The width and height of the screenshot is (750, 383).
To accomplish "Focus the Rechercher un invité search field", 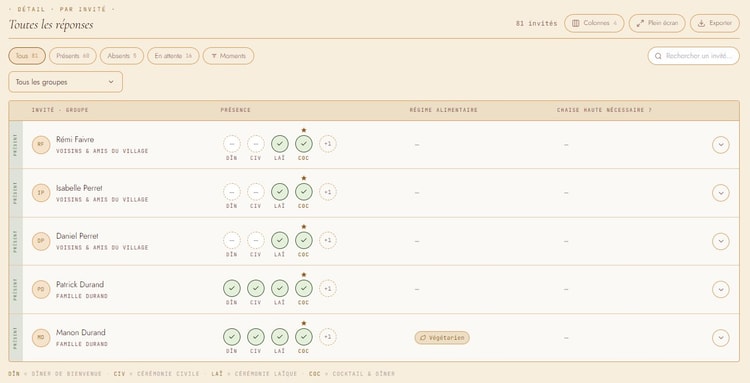I will point(694,56).
